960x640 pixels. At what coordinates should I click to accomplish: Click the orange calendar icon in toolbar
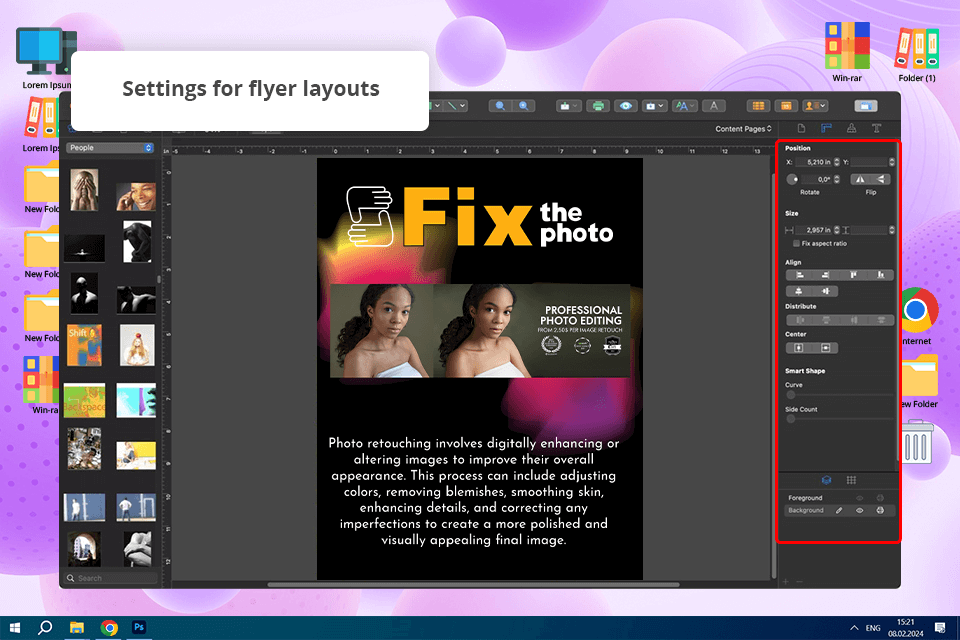click(x=786, y=106)
